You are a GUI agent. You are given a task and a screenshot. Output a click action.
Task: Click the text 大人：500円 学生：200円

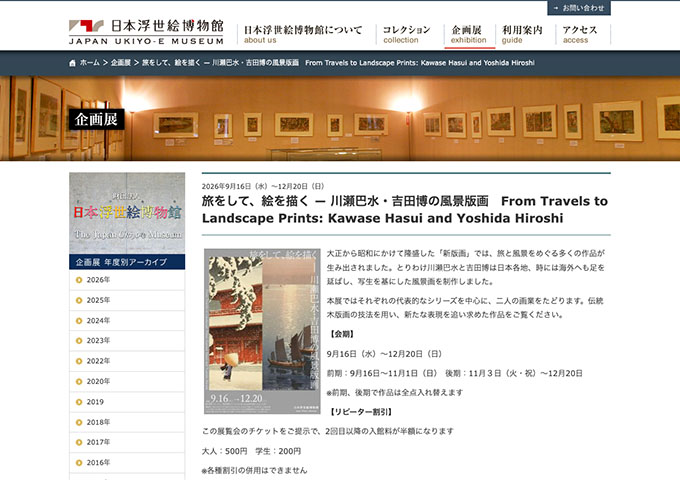252,451
